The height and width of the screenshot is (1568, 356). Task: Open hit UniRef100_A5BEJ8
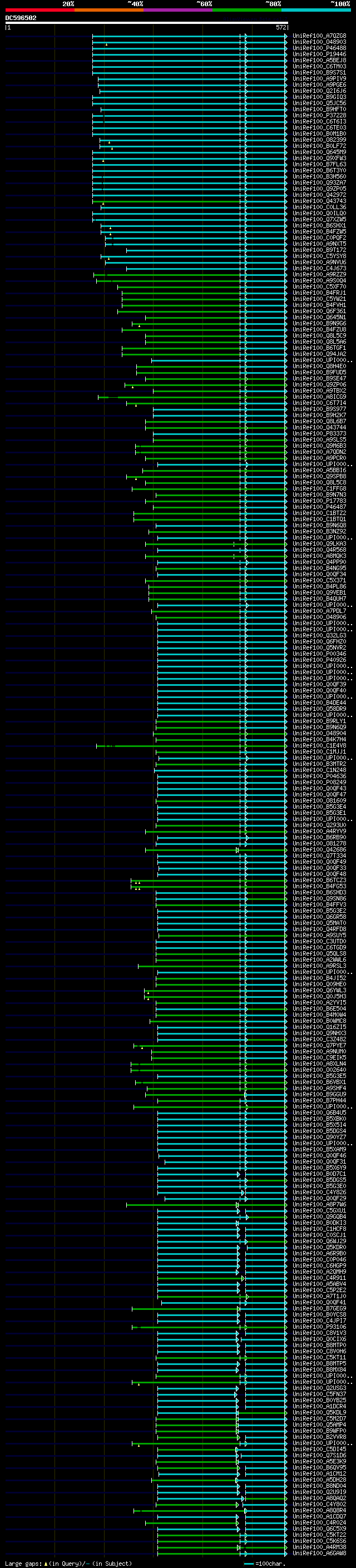click(x=319, y=60)
